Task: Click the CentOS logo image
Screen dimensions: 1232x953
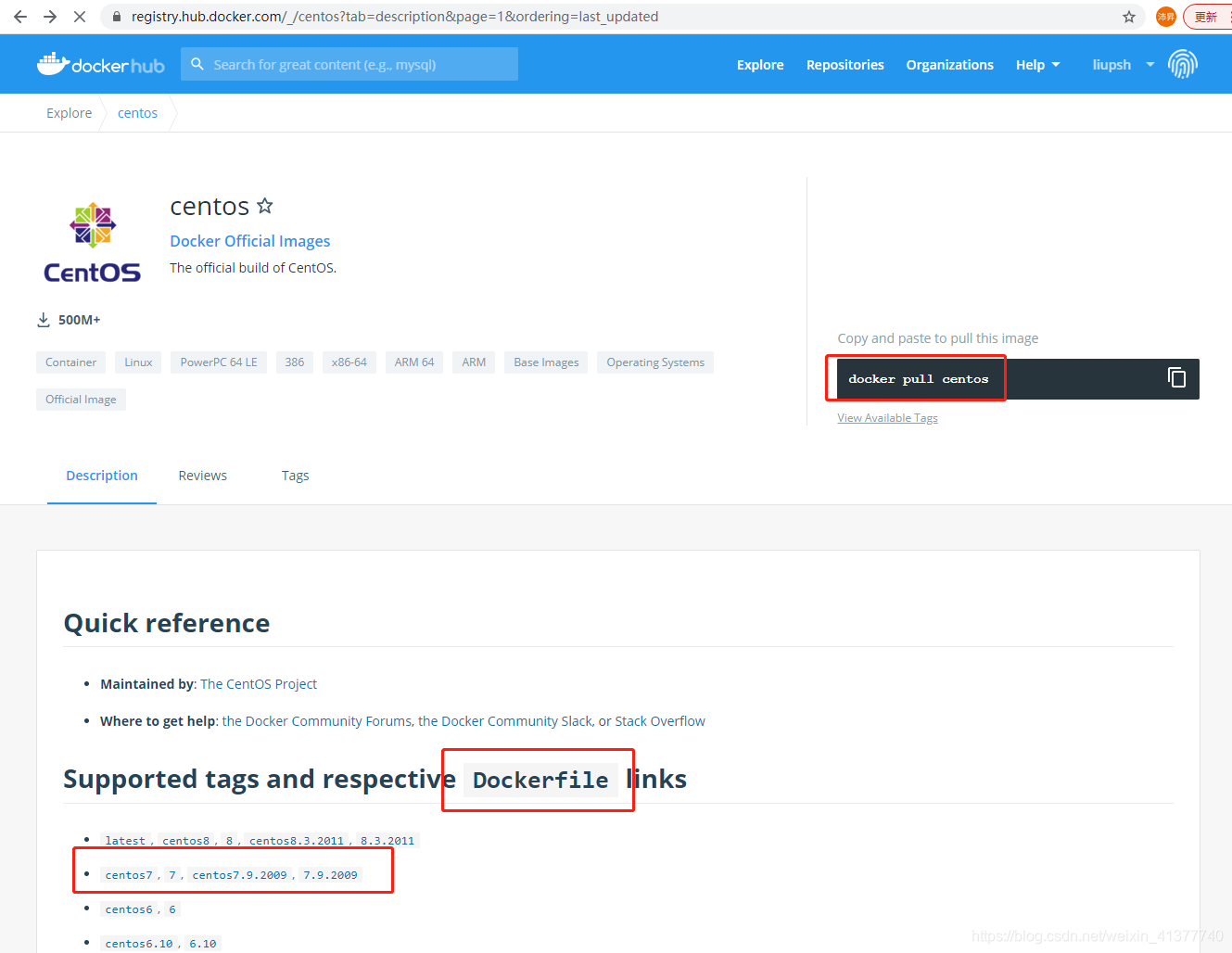Action: coord(93,243)
